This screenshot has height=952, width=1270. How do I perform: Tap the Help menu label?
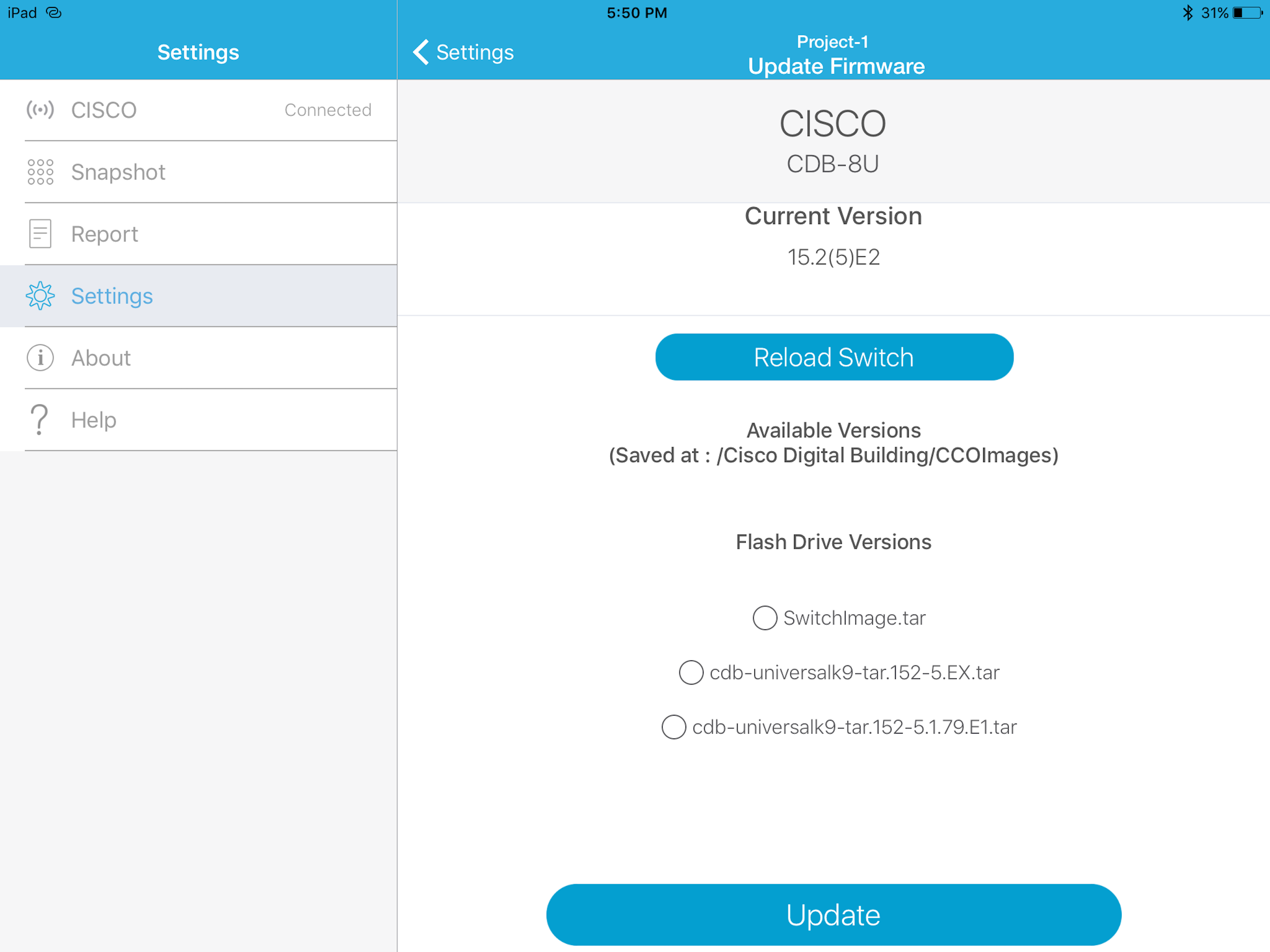(93, 420)
